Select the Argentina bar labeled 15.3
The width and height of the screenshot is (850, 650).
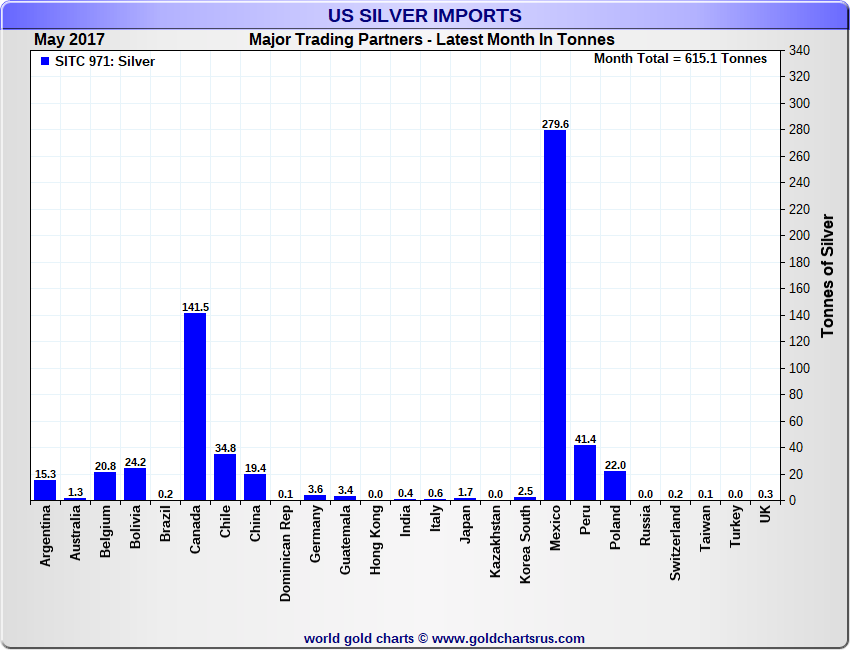coord(45,490)
